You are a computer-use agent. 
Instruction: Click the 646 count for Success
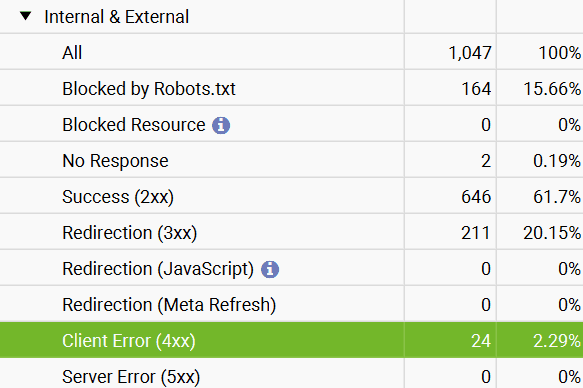[476, 197]
